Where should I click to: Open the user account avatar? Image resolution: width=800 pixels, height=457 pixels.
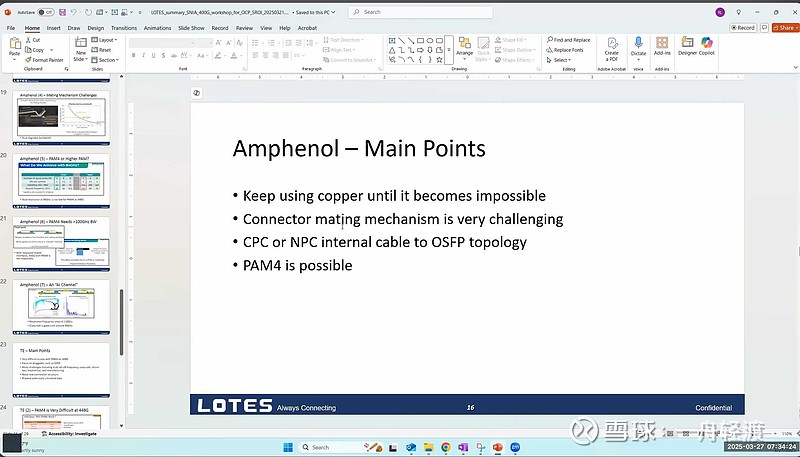(x=720, y=12)
